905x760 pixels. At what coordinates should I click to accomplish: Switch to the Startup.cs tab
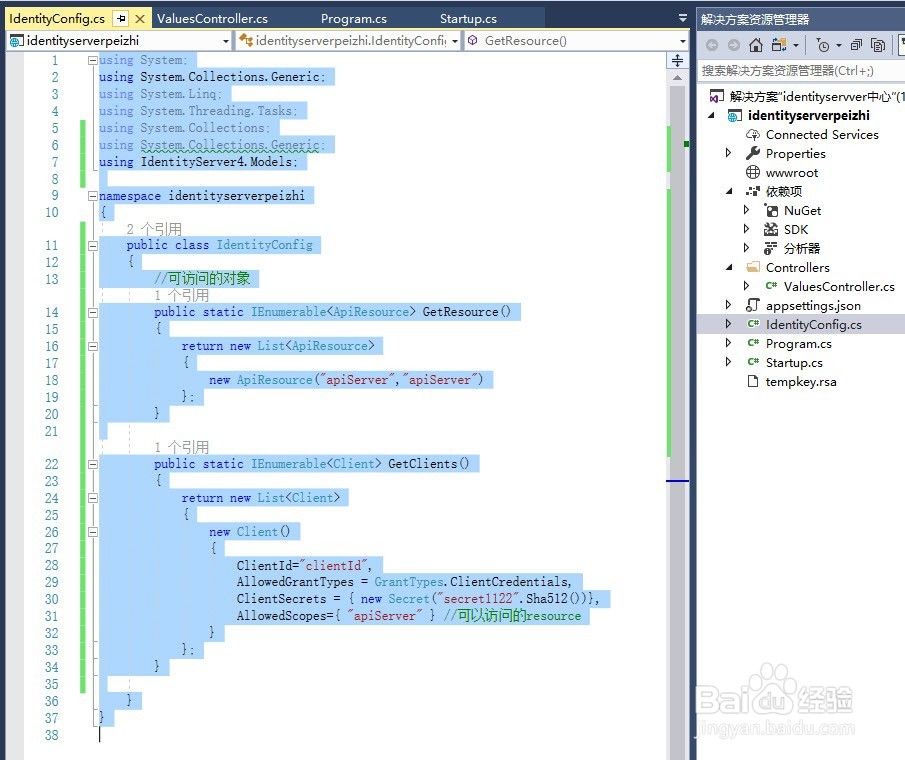[467, 17]
